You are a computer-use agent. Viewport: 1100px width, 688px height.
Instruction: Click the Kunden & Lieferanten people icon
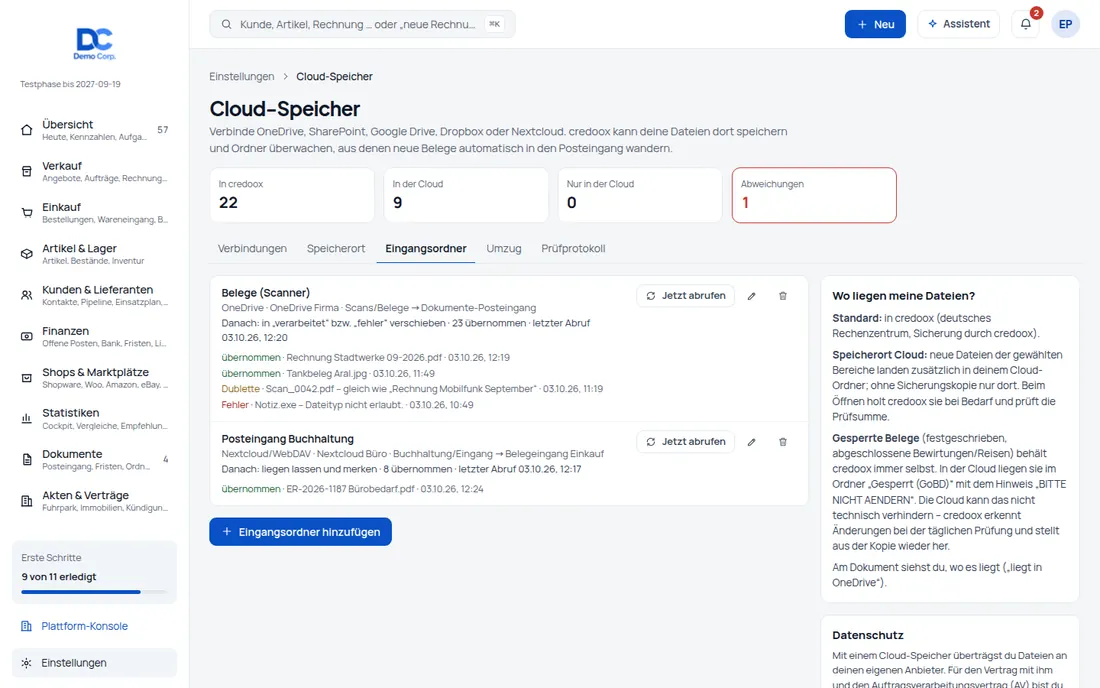(27, 295)
